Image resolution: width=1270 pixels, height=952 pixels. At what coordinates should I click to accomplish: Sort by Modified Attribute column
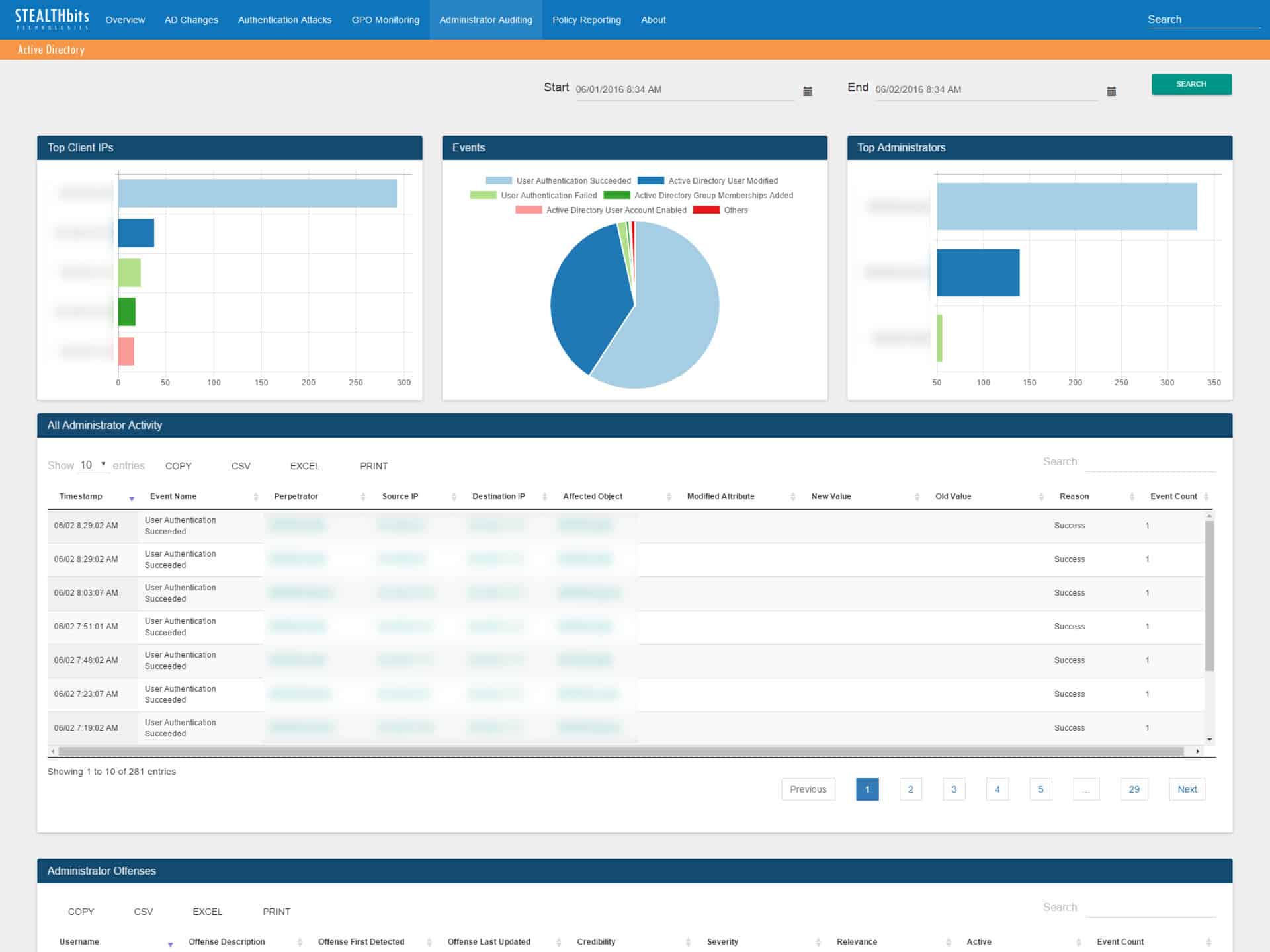720,496
